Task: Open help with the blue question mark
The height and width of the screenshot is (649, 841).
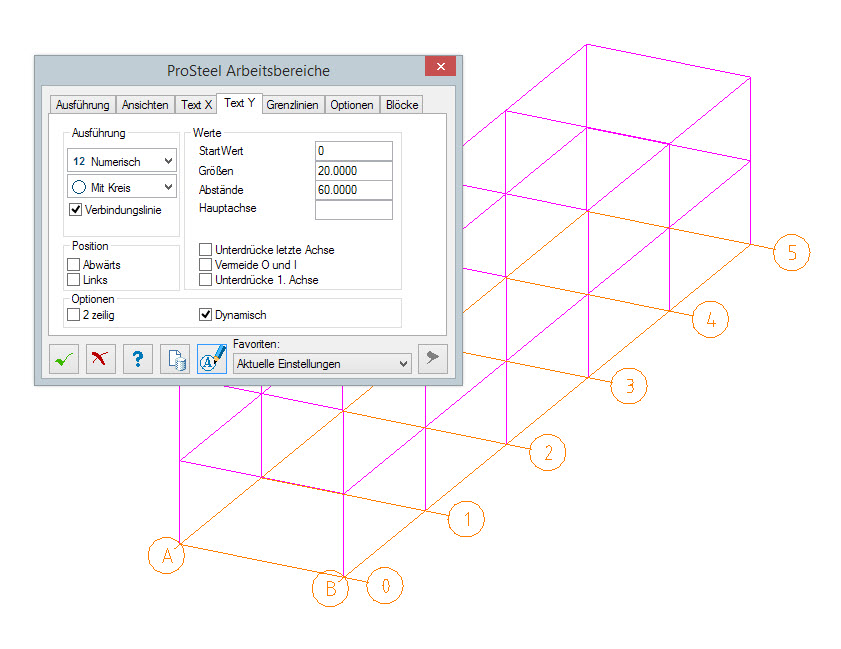Action: pos(138,359)
